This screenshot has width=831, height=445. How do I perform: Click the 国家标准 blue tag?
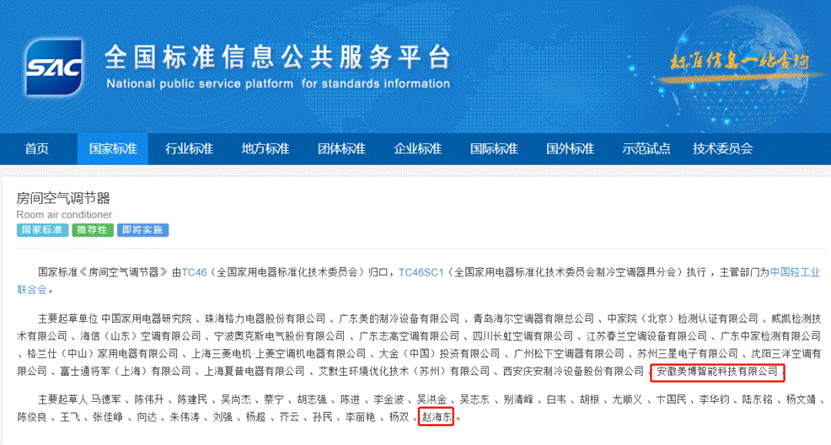coord(42,230)
